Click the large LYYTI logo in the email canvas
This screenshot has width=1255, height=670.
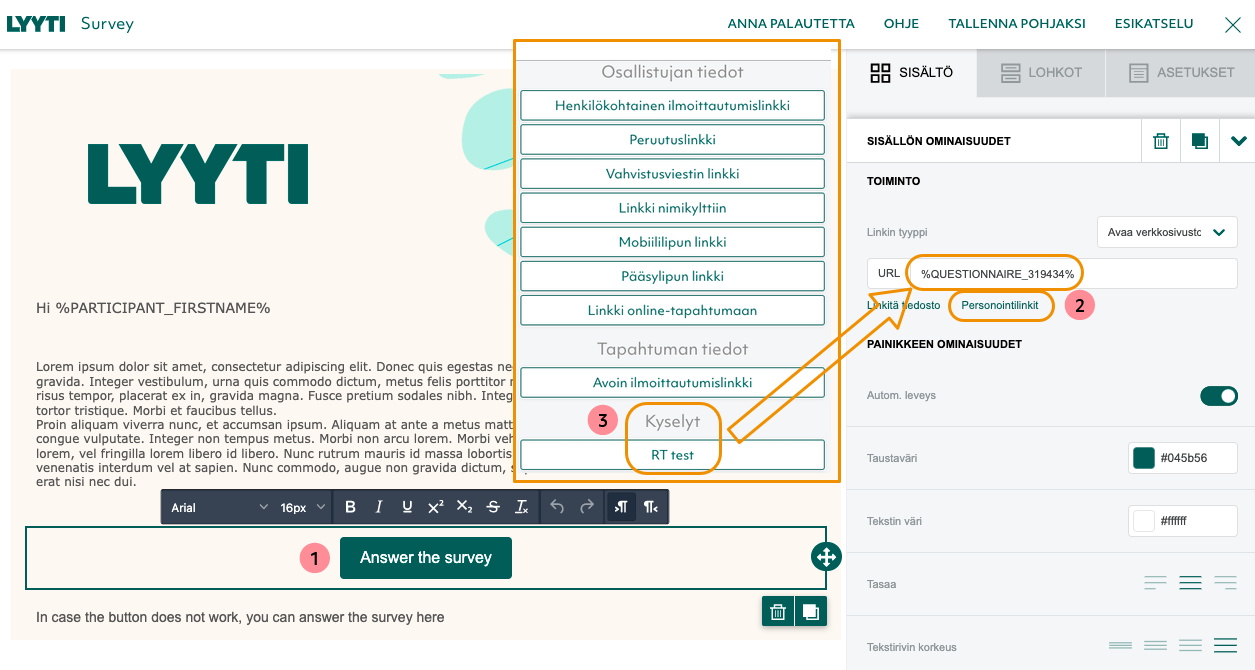[x=198, y=174]
